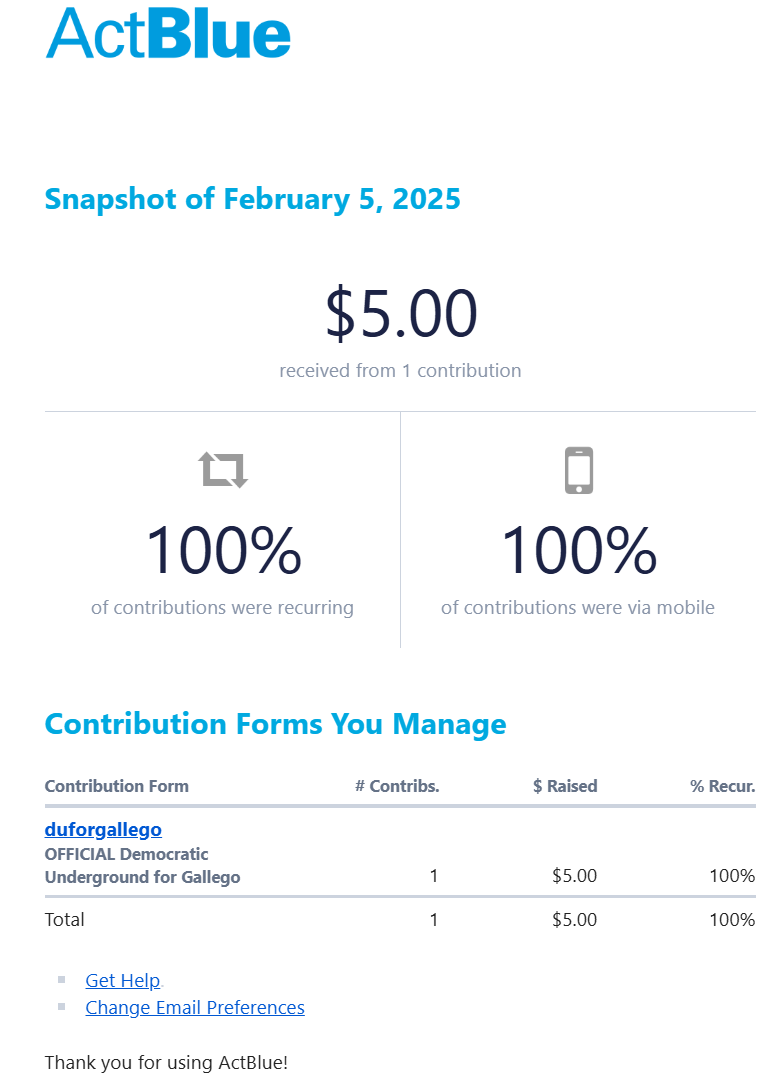Click the 100% via mobile figure

click(x=579, y=551)
